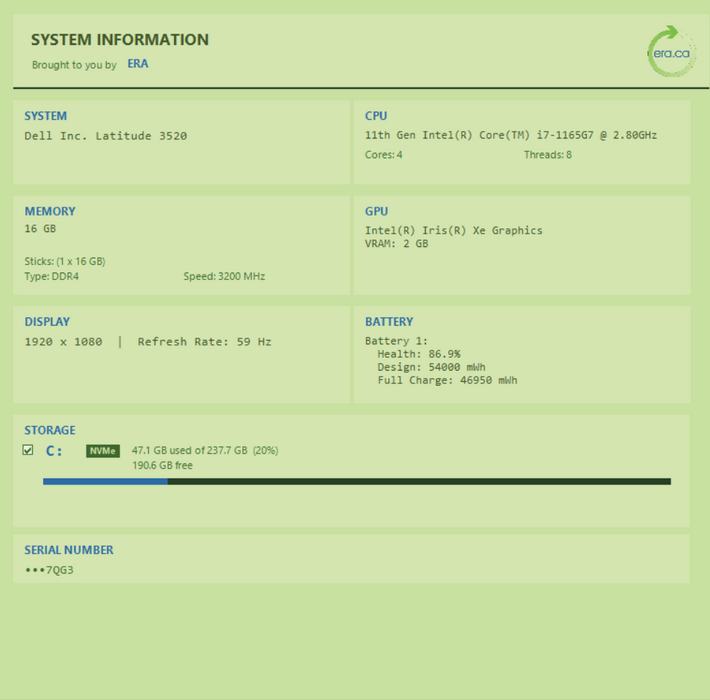Click the Intel Core i7-1165G7 processor name
710x700 pixels.
pyautogui.click(x=511, y=135)
